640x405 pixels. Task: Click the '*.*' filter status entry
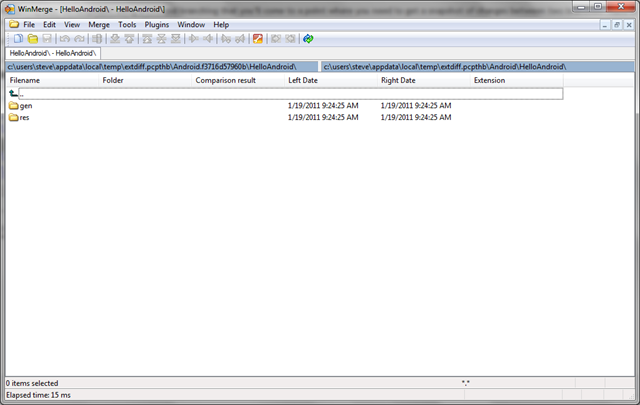pyautogui.click(x=466, y=383)
